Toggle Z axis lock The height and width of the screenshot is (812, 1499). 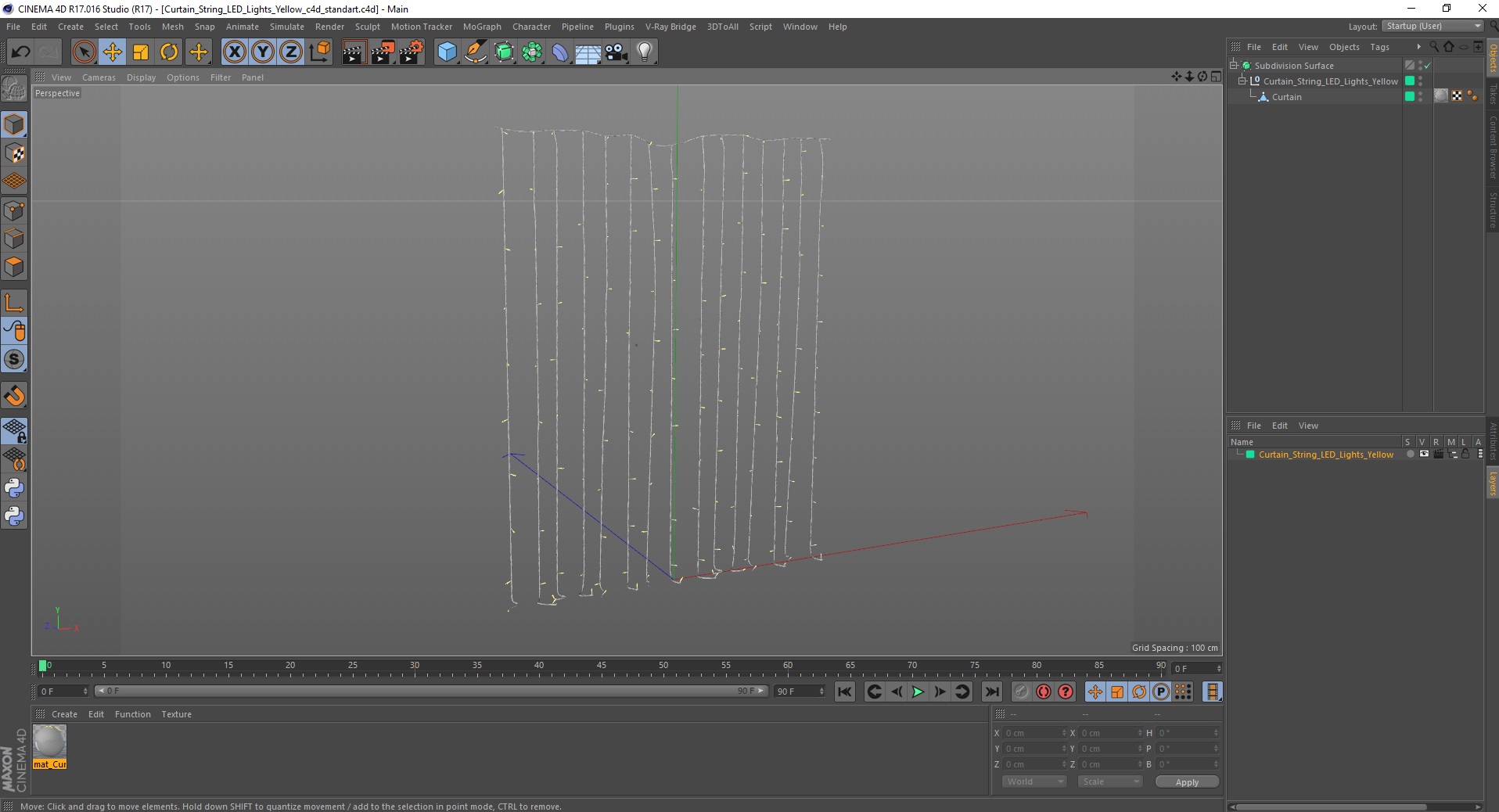291,52
